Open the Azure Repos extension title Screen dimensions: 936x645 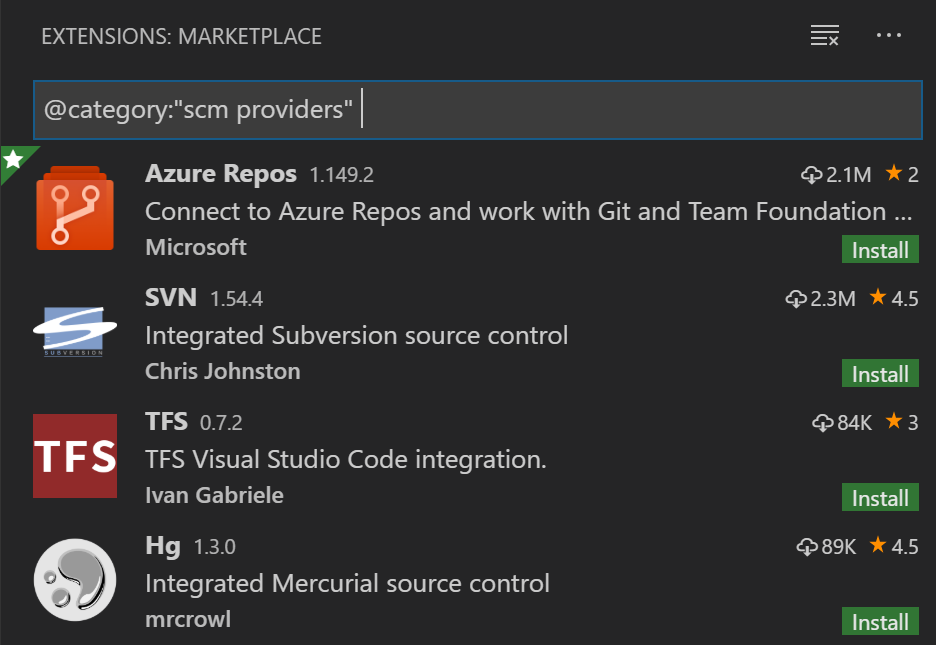click(221, 174)
